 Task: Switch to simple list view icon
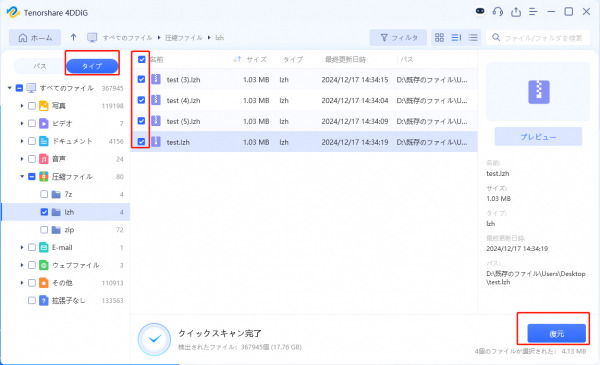click(x=473, y=37)
